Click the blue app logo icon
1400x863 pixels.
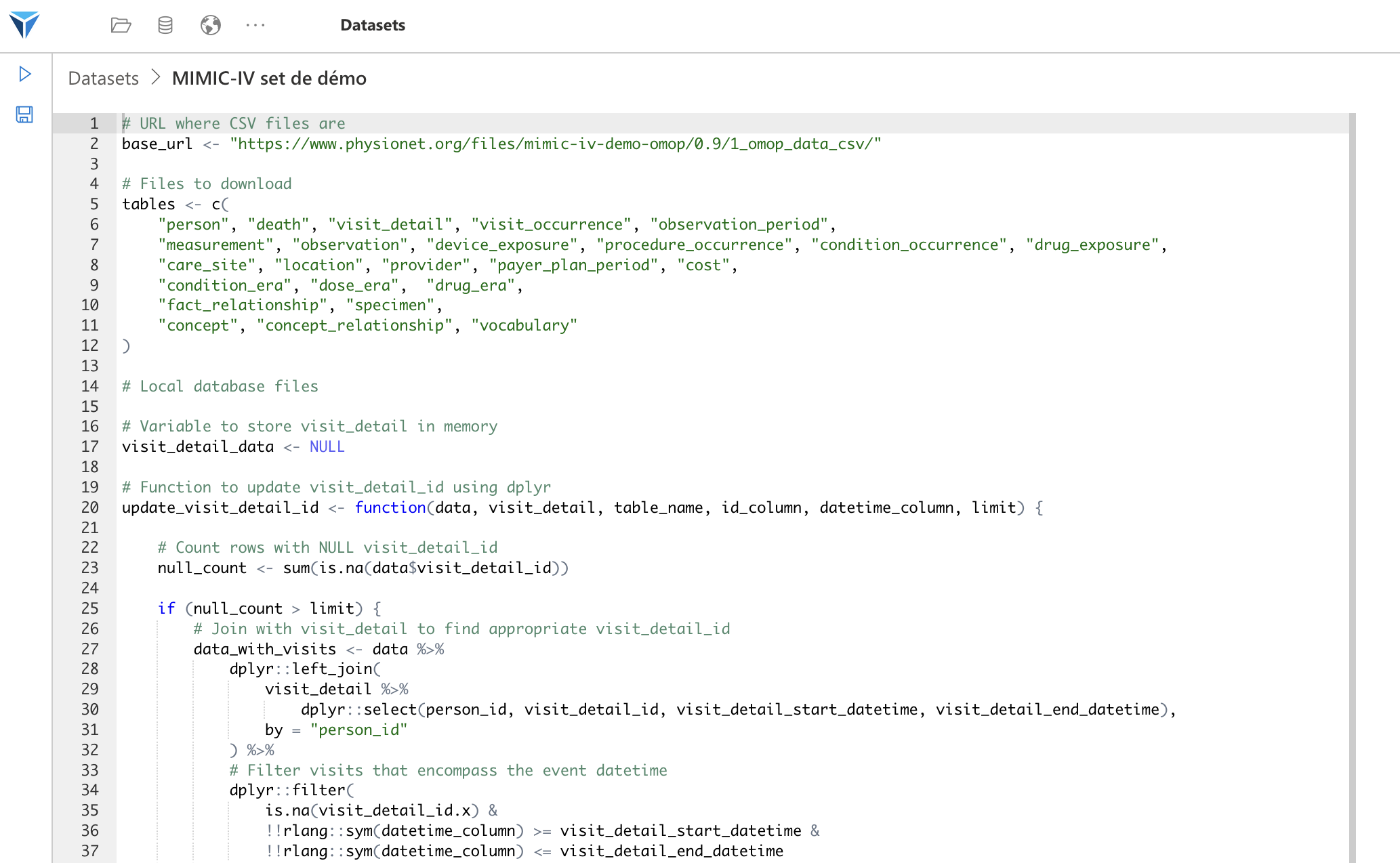click(24, 25)
